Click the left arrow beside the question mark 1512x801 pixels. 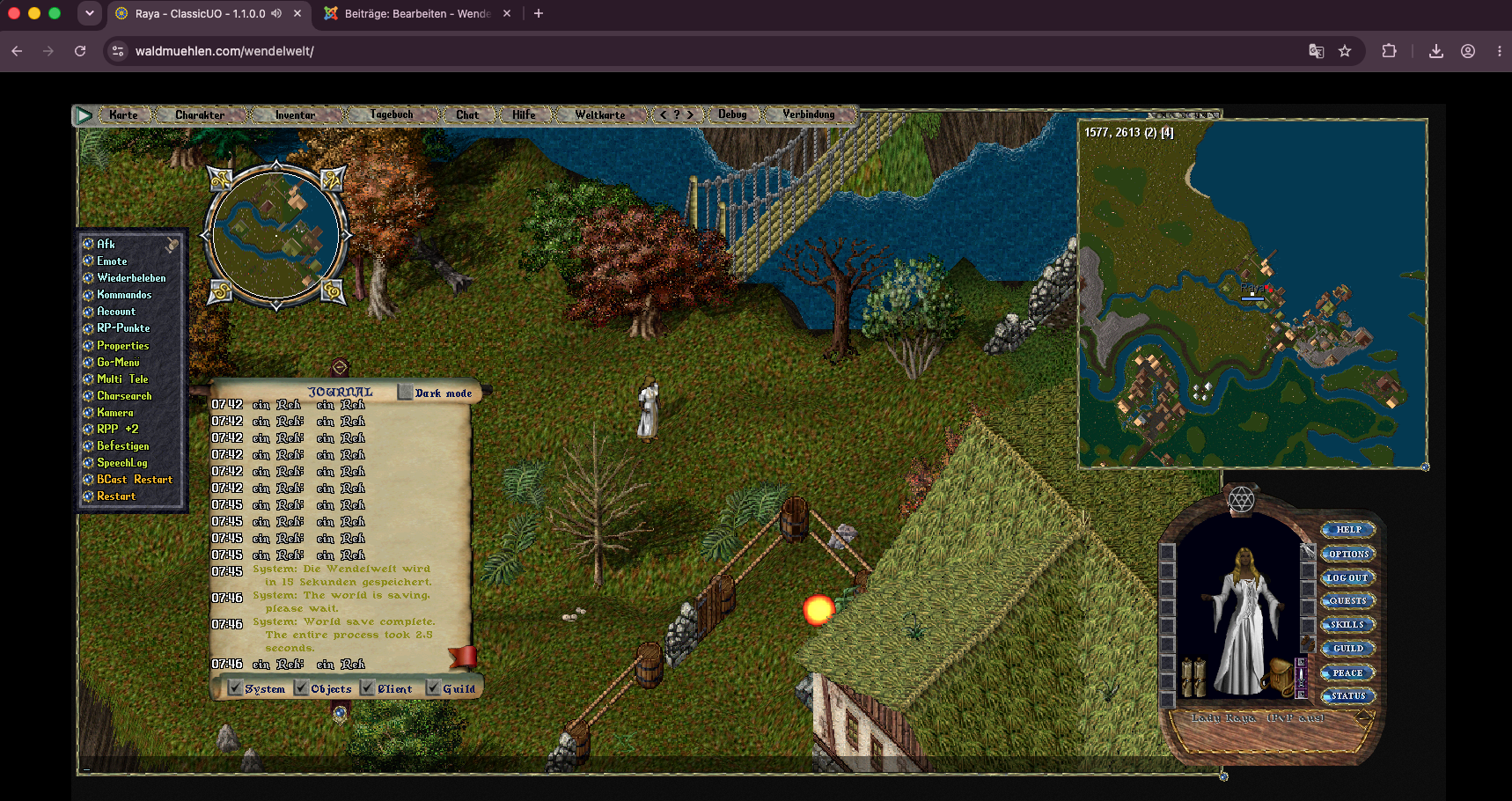coord(664,115)
